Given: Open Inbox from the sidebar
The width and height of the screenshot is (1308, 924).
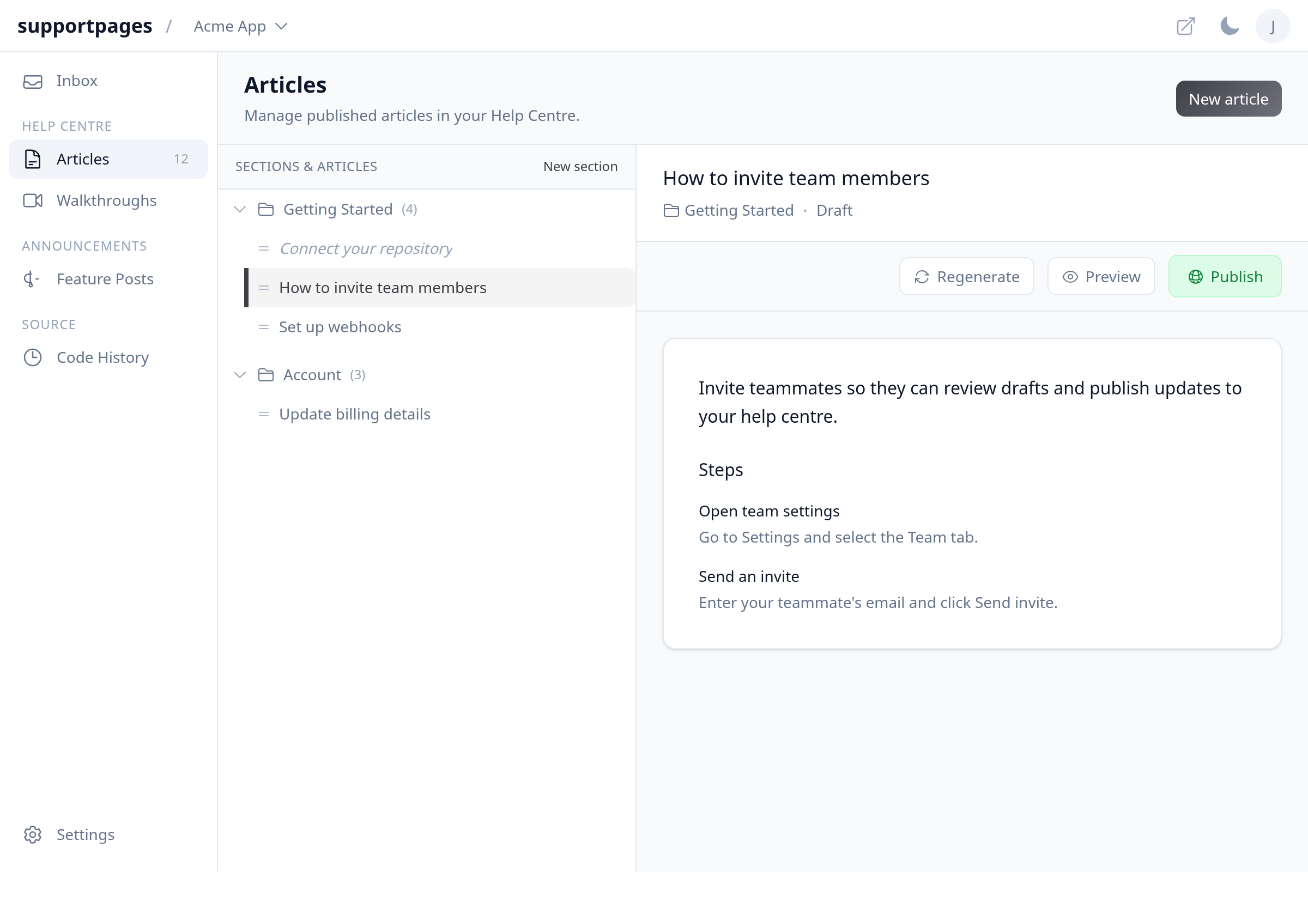Looking at the screenshot, I should click(108, 81).
